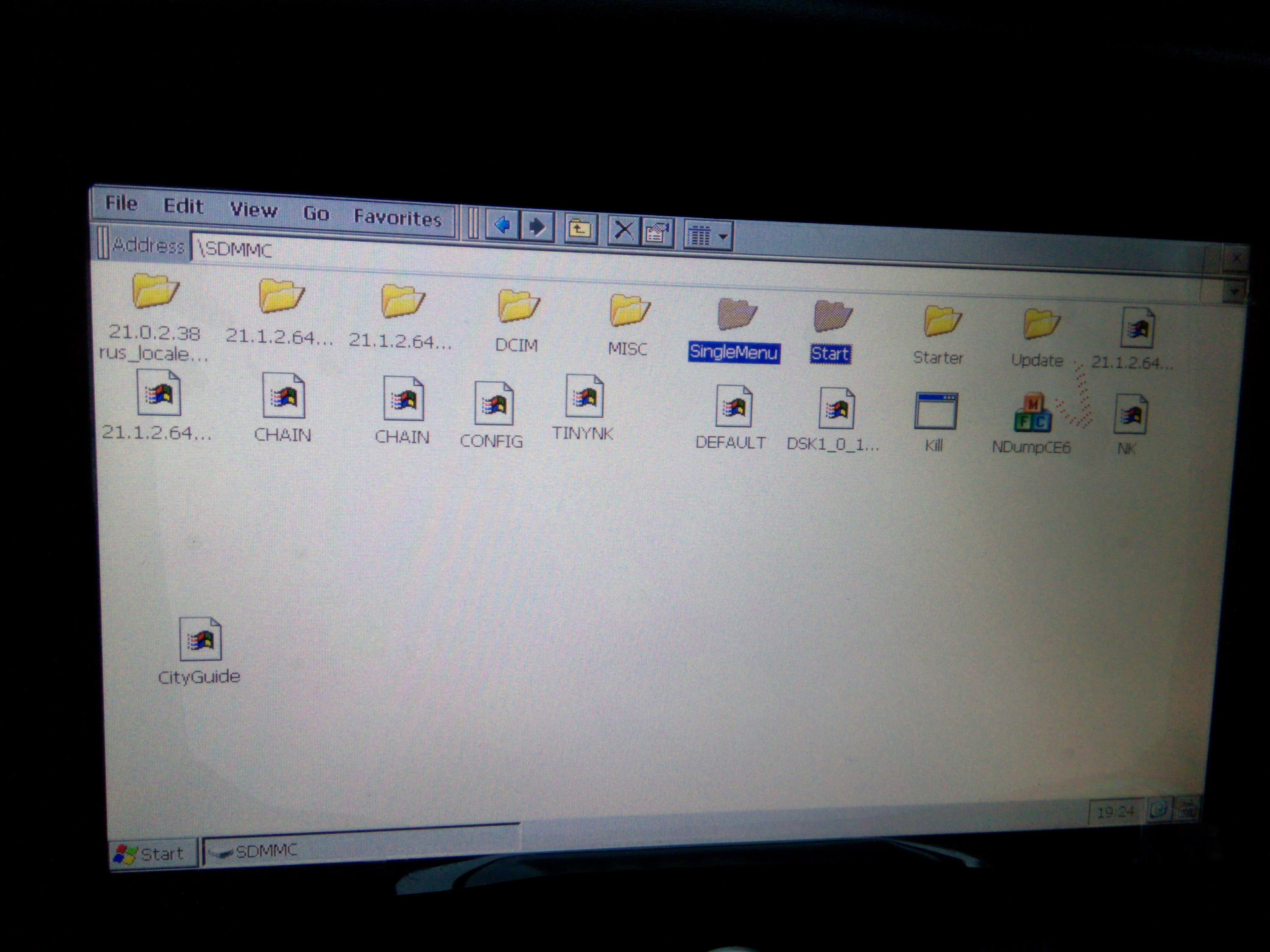The width and height of the screenshot is (1270, 952).
Task: Go up one folder level
Action: pos(580,229)
